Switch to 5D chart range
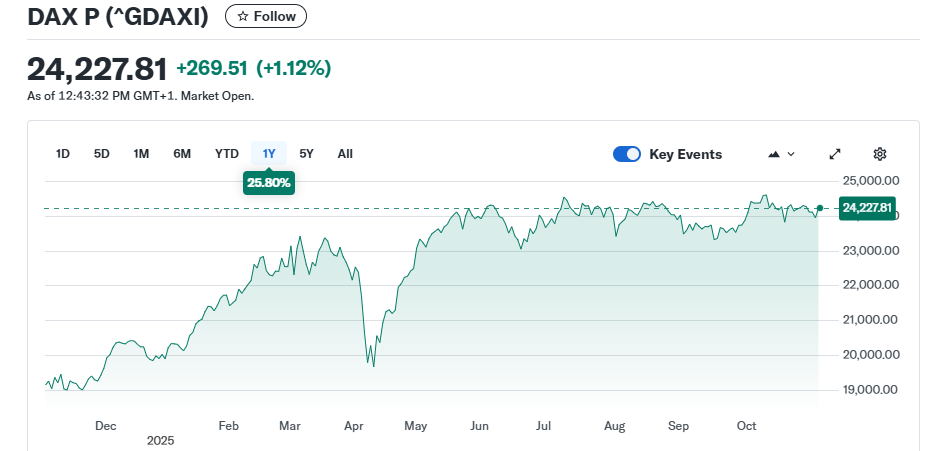This screenshot has width=932, height=451. pyautogui.click(x=102, y=154)
